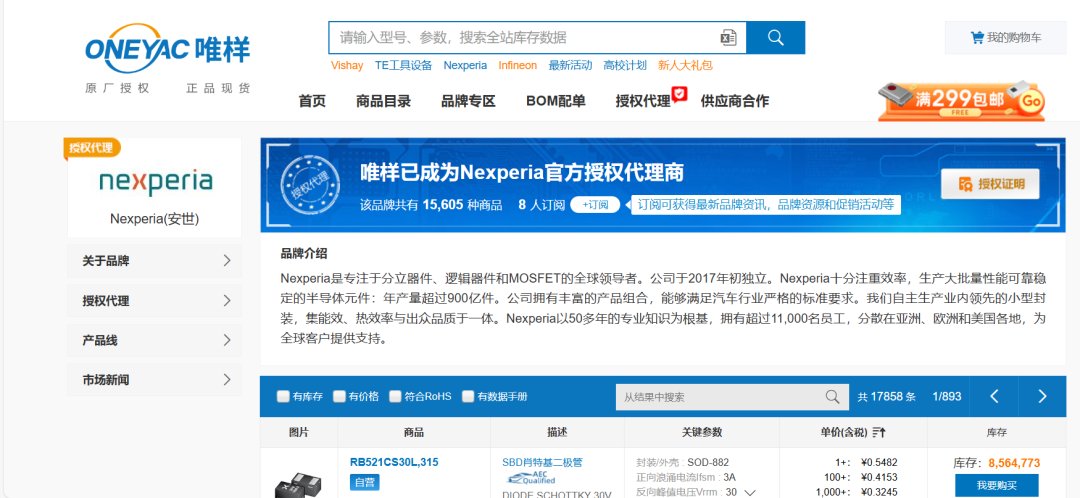Click the 描述 column header

click(x=557, y=433)
